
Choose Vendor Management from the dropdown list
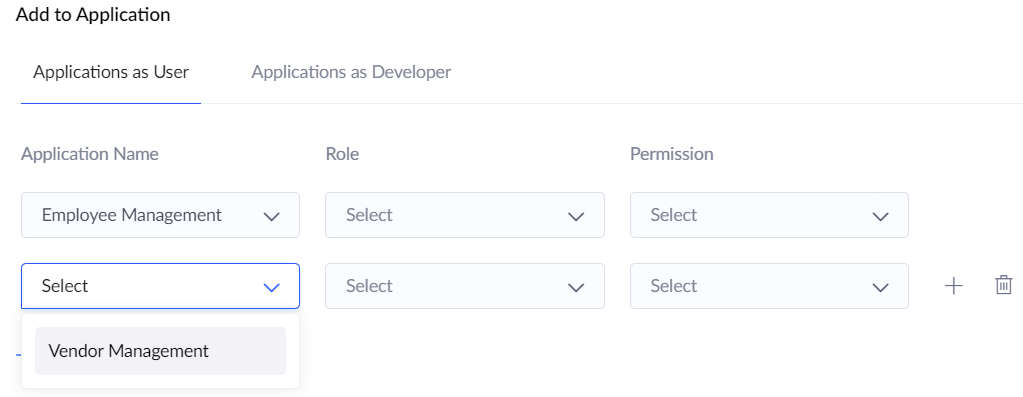(160, 351)
